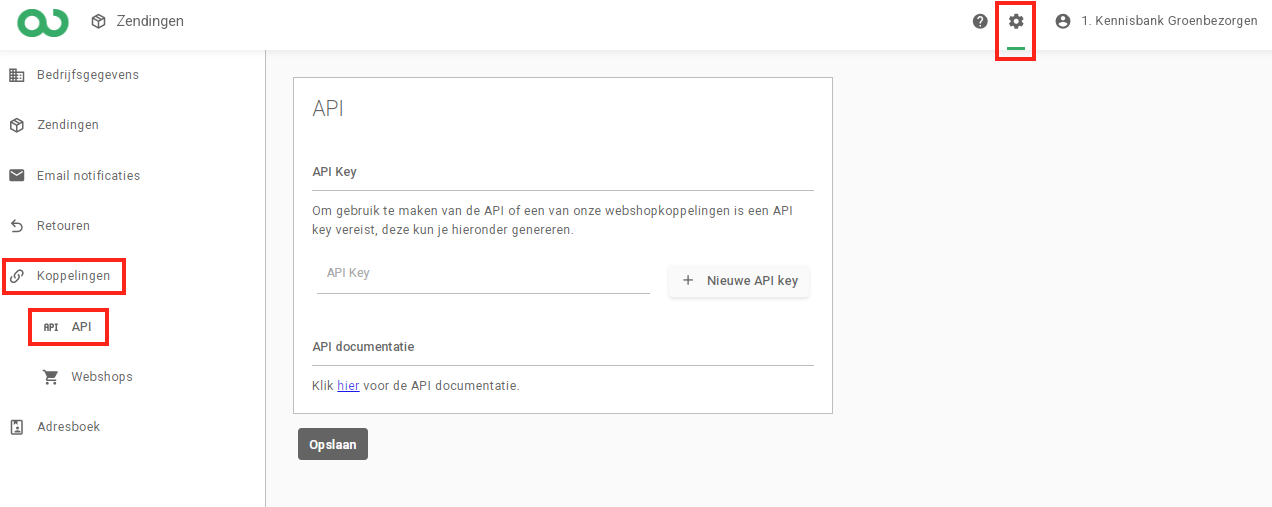Follow the 'hier' API documentation link
The height and width of the screenshot is (507, 1272).
pyautogui.click(x=348, y=385)
